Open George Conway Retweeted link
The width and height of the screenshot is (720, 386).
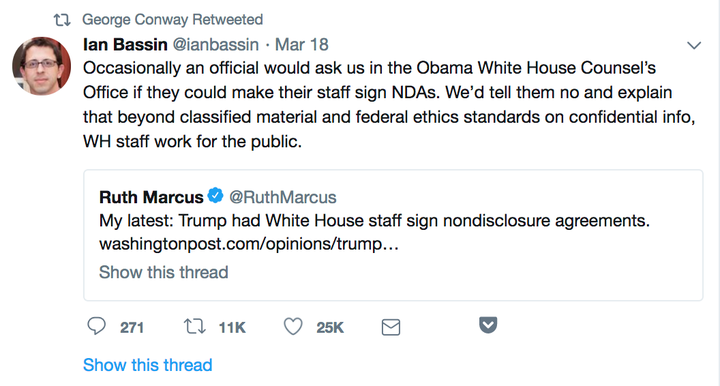[x=173, y=20]
